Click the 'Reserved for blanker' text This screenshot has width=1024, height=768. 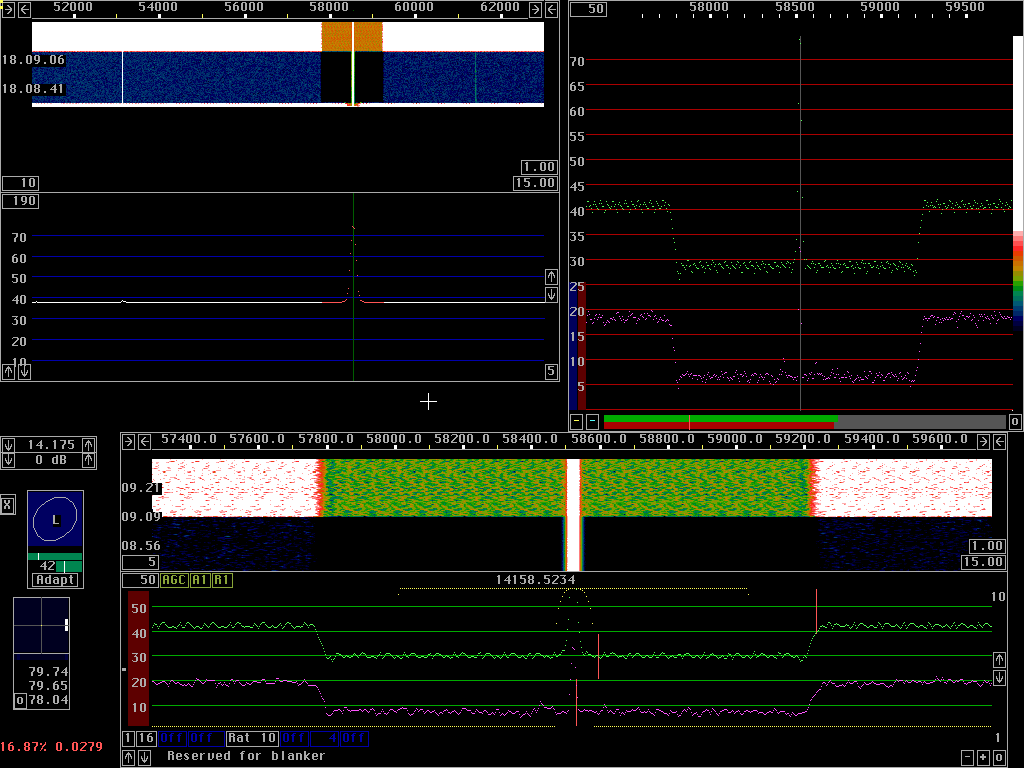246,756
